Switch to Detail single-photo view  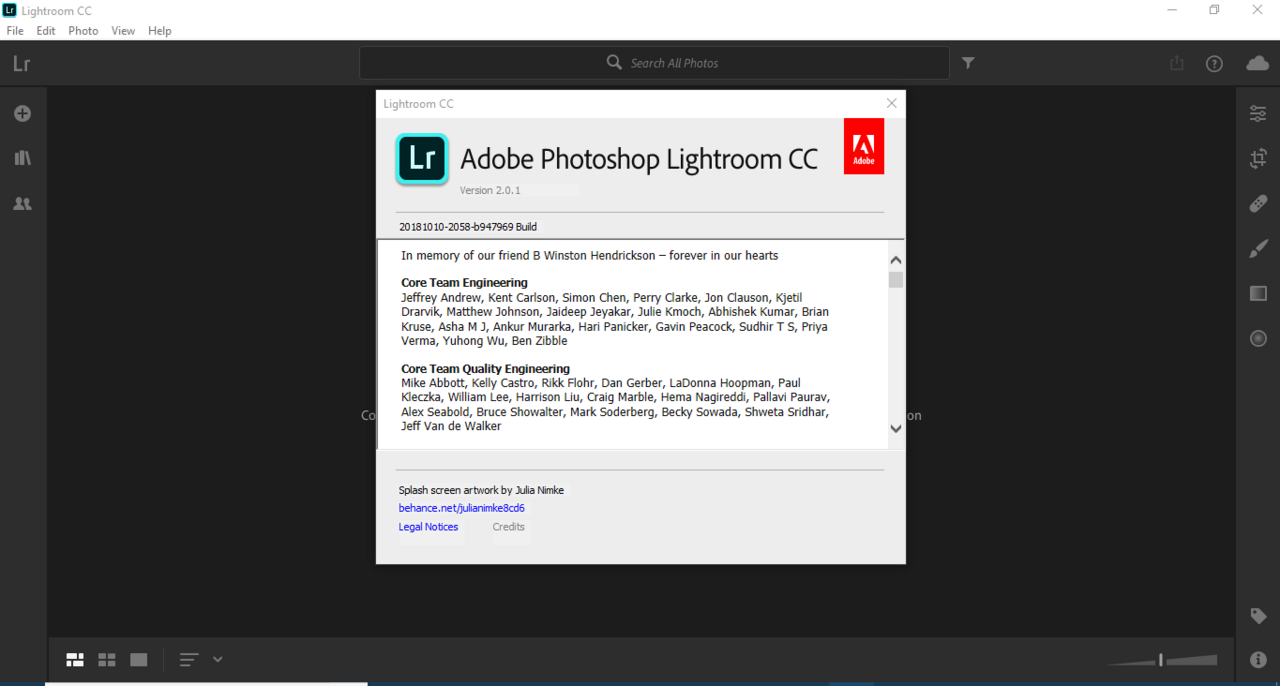coord(139,660)
